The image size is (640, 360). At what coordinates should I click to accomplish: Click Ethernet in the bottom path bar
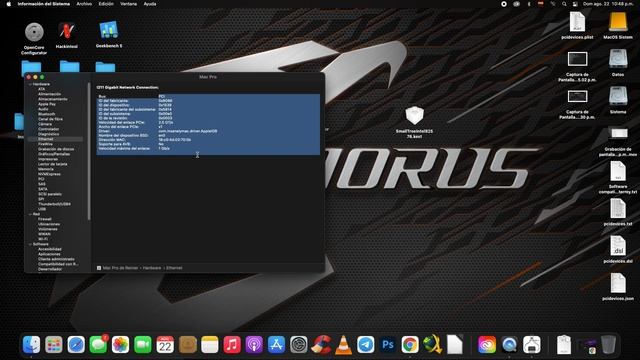coord(174,268)
